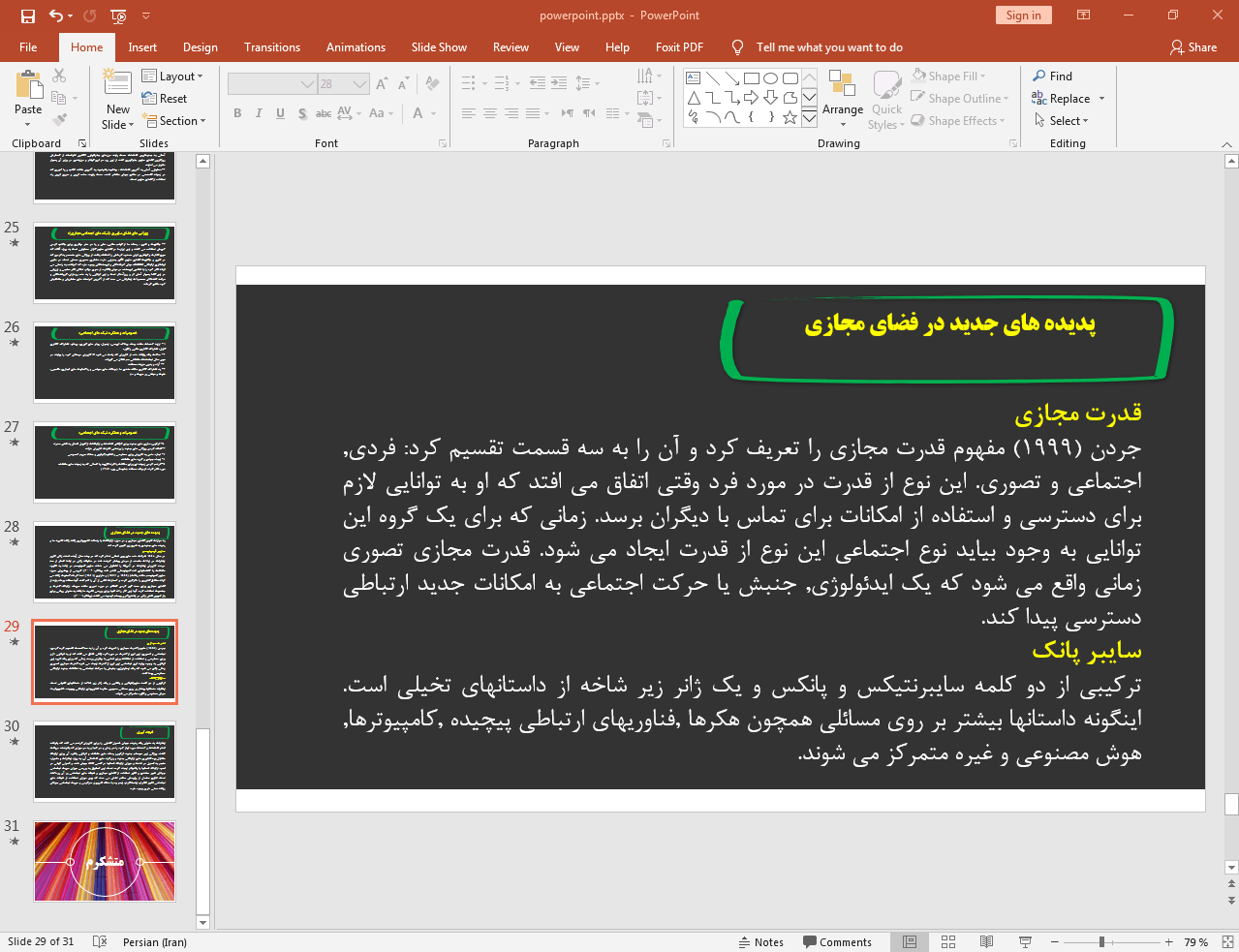This screenshot has height=952, width=1239.
Task: Click the zoom slider handle
Action: pos(1101,941)
